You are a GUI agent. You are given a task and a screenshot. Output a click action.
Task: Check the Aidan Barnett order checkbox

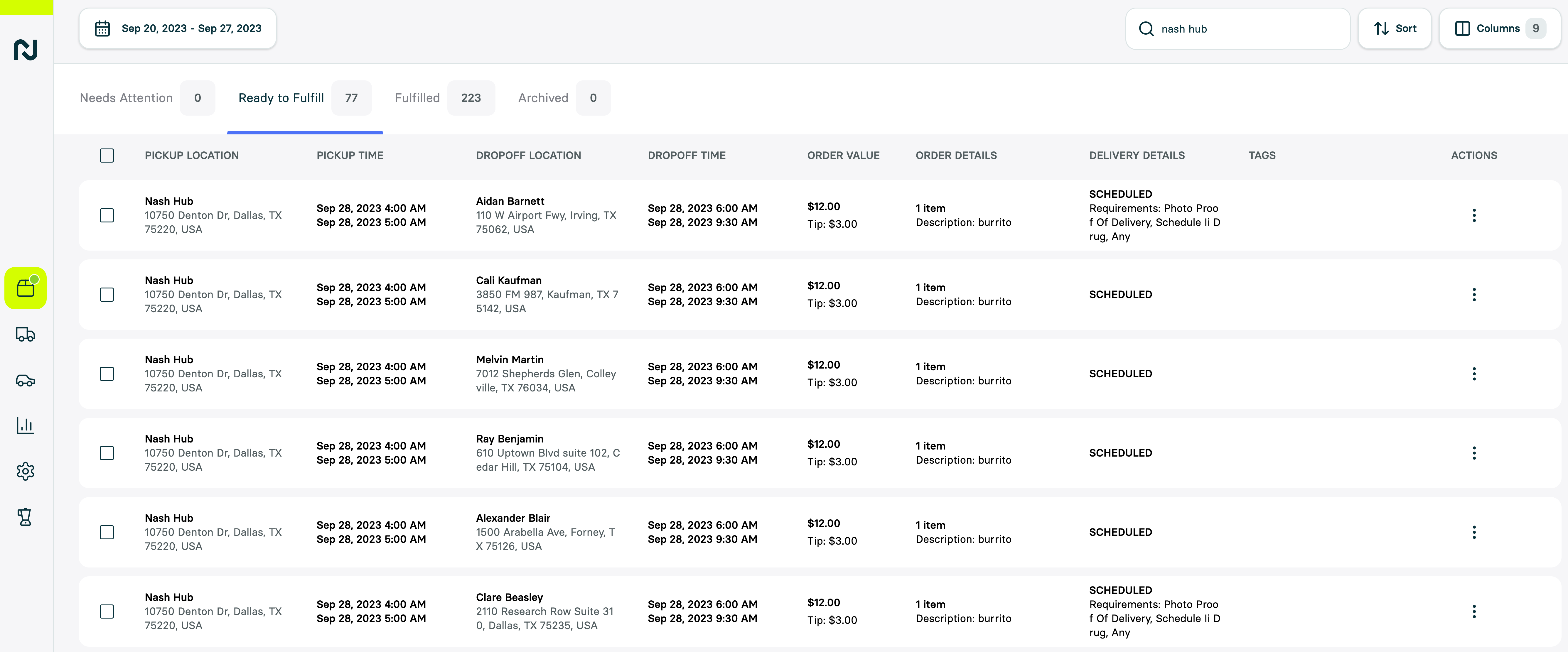click(107, 215)
